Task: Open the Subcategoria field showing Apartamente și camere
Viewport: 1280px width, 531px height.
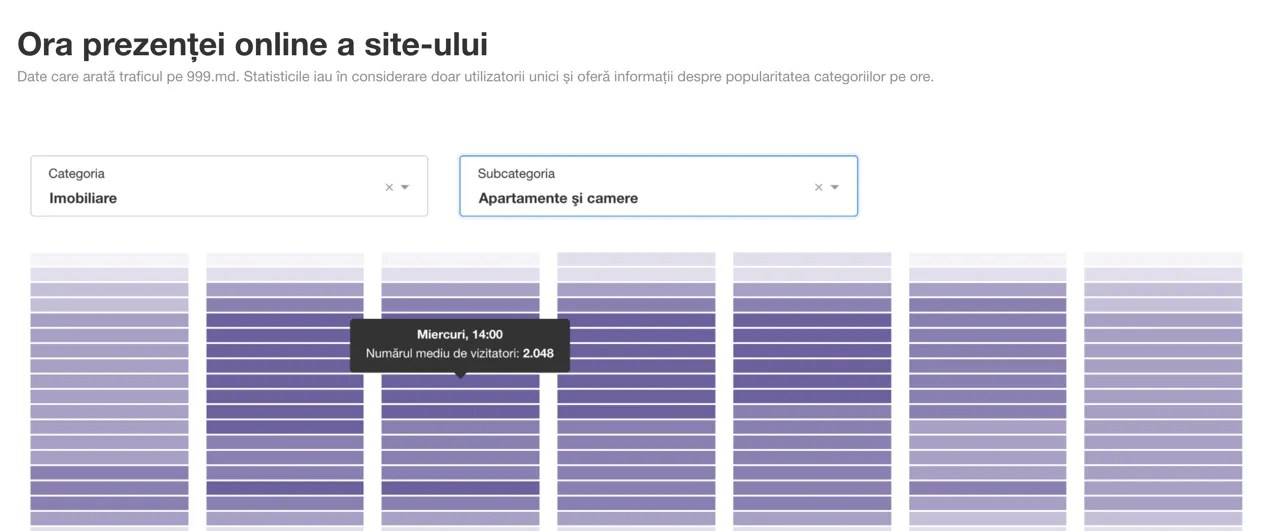Action: (x=658, y=186)
